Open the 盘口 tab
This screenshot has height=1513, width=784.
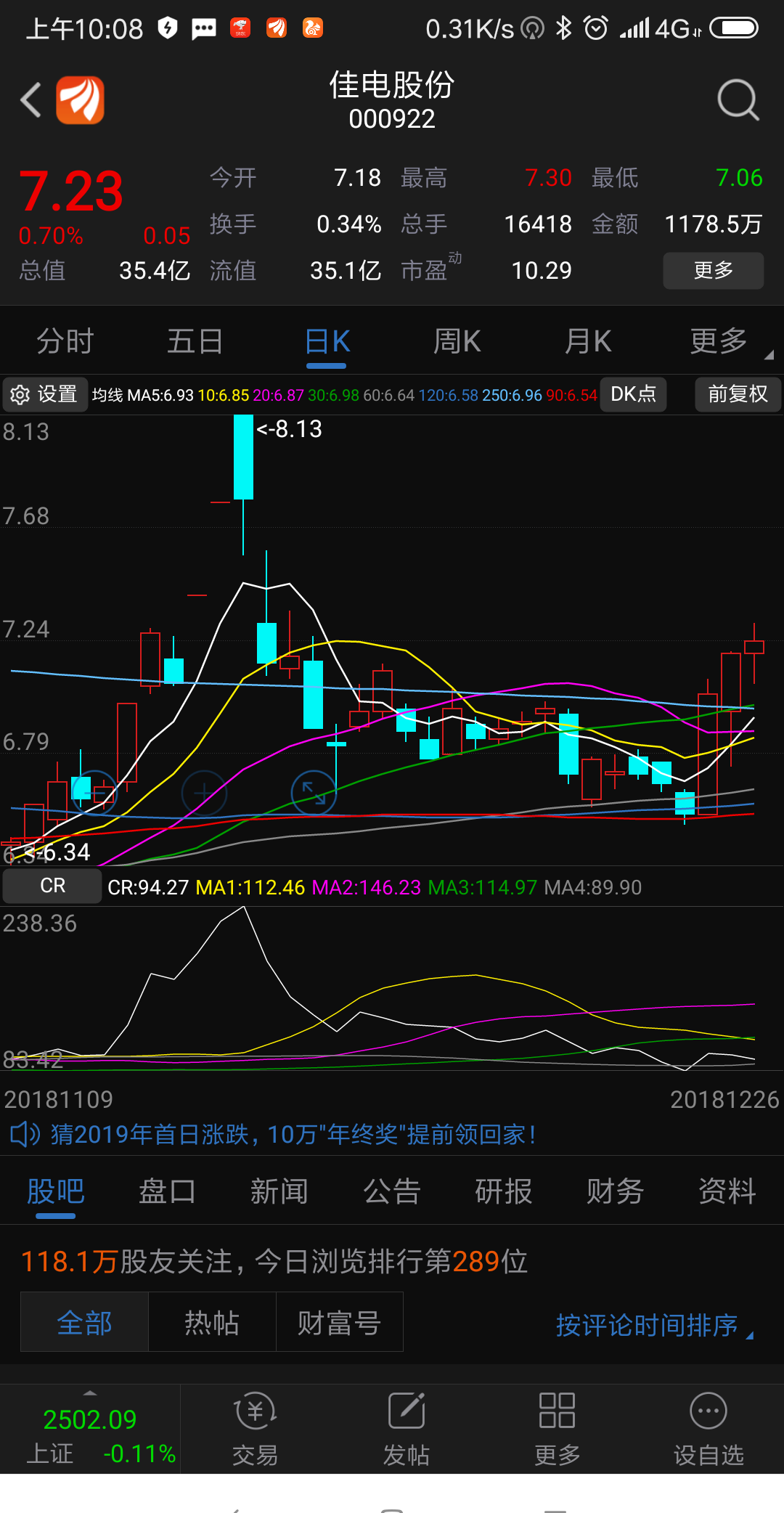(168, 1191)
